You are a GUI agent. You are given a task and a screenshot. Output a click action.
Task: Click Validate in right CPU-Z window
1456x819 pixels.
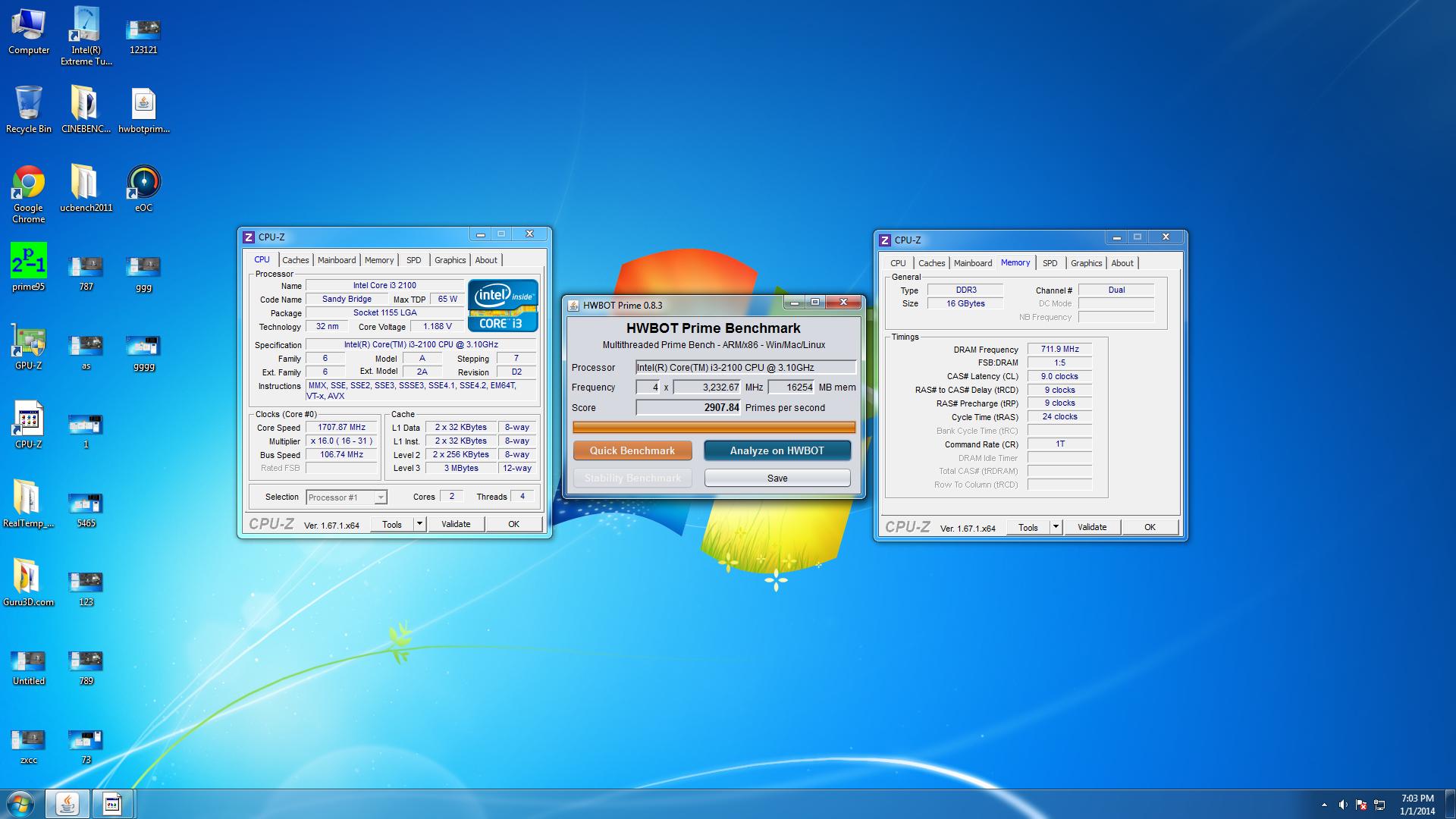pyautogui.click(x=1092, y=527)
